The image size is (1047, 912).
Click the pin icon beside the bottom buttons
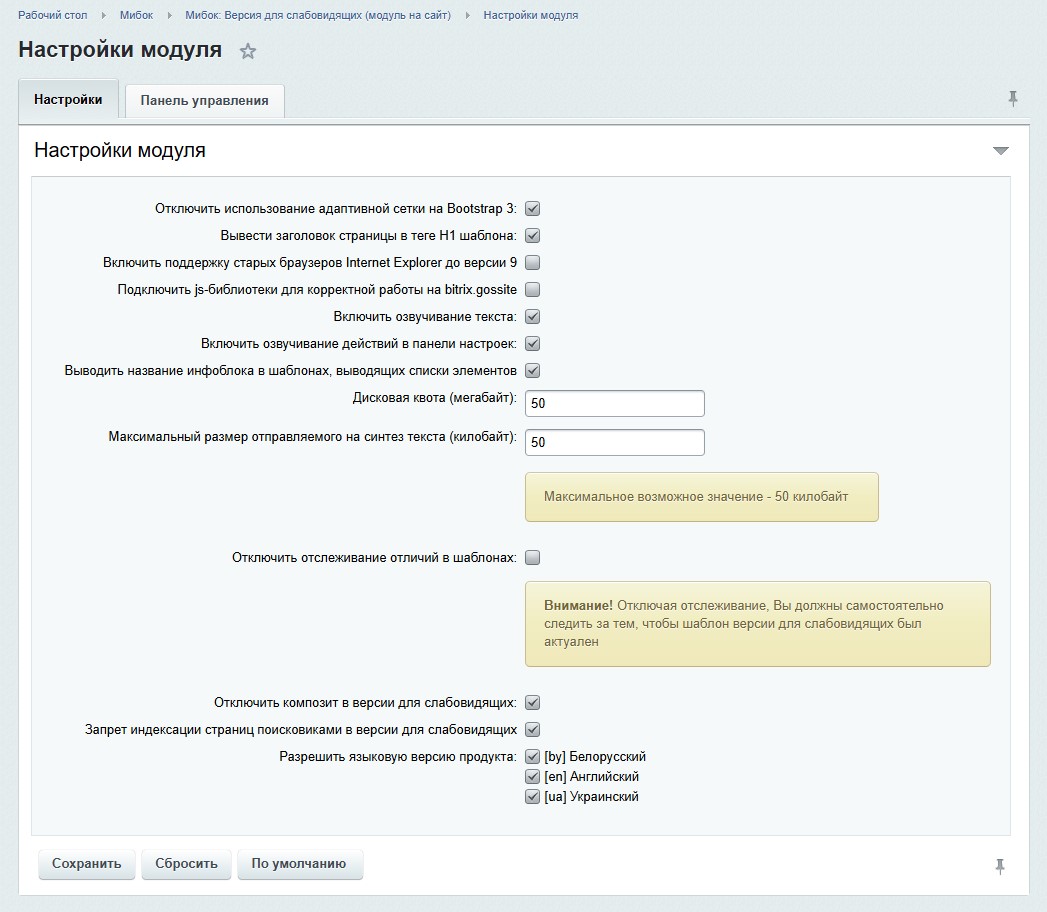tap(1000, 866)
